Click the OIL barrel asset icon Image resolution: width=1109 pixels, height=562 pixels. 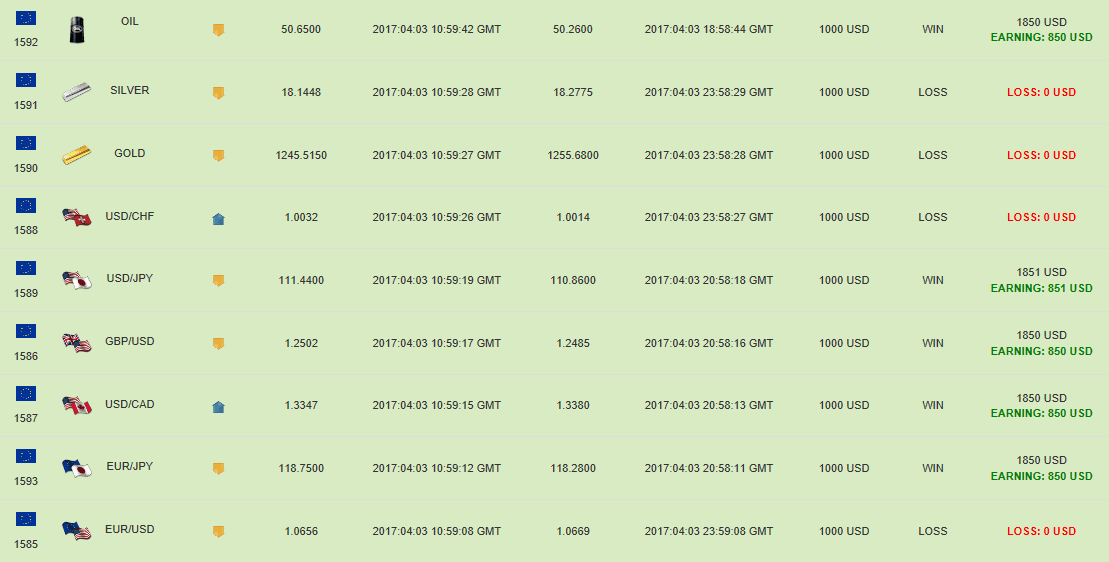pos(77,30)
